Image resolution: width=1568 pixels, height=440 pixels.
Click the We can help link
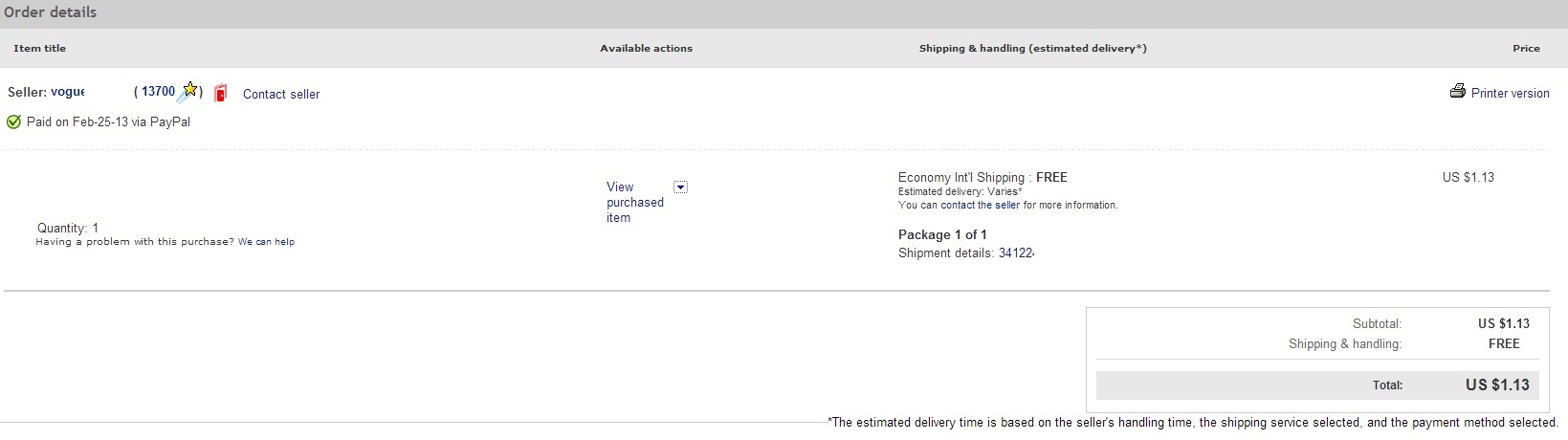(x=266, y=242)
